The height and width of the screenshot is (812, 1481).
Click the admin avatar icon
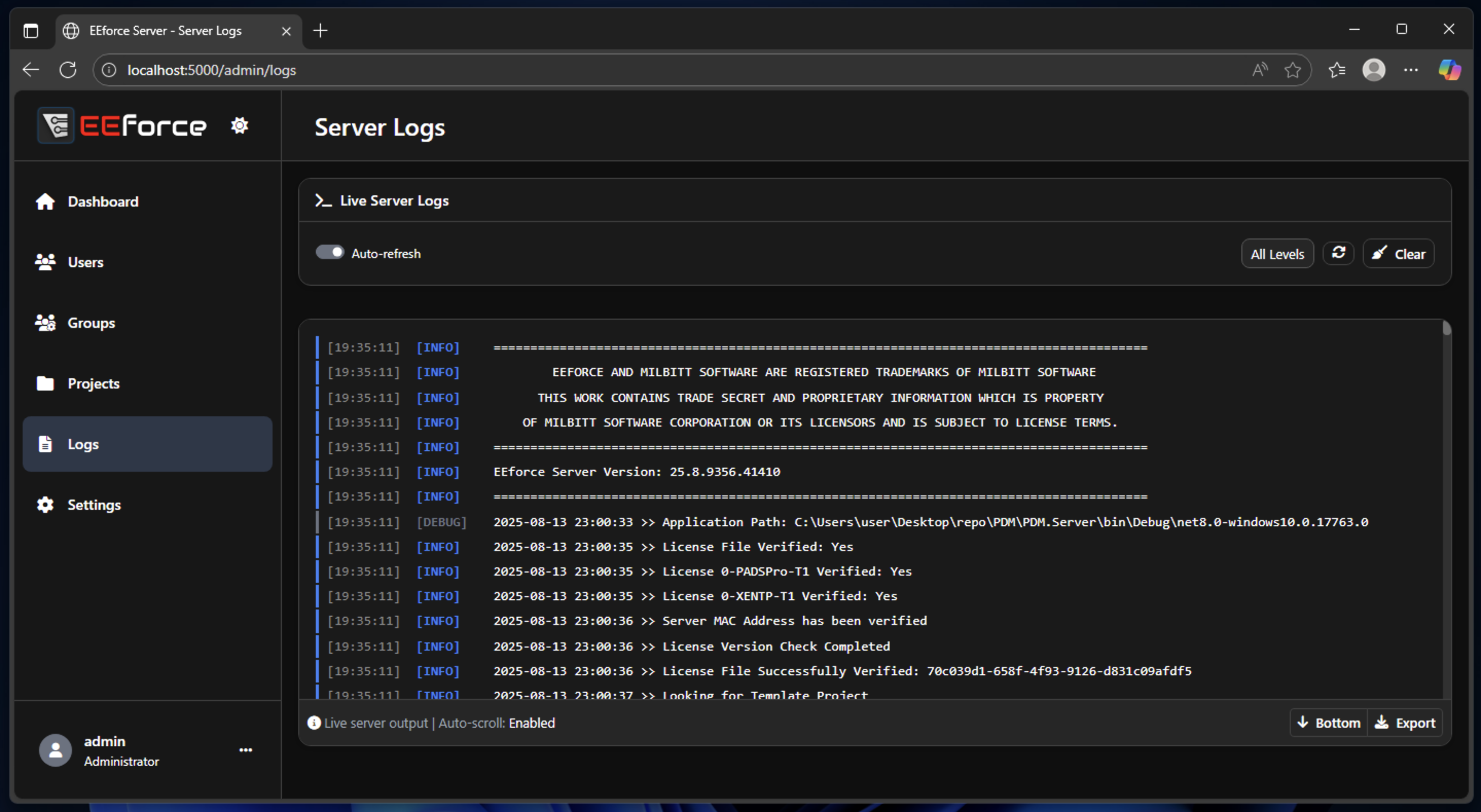tap(55, 750)
